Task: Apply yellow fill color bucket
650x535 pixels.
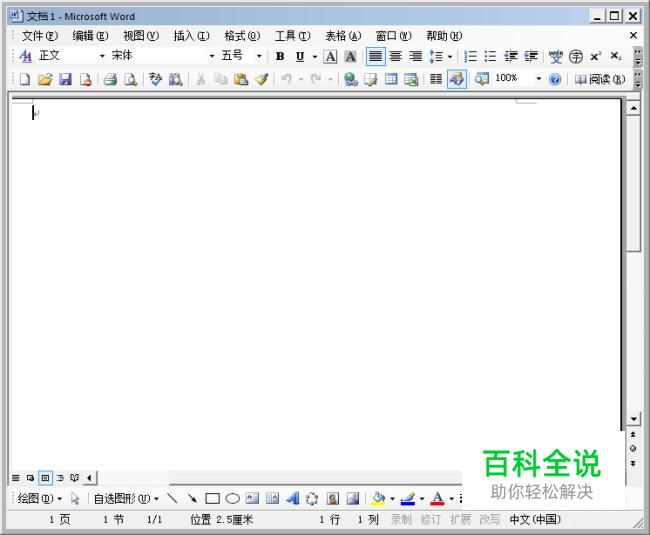Action: (378, 498)
